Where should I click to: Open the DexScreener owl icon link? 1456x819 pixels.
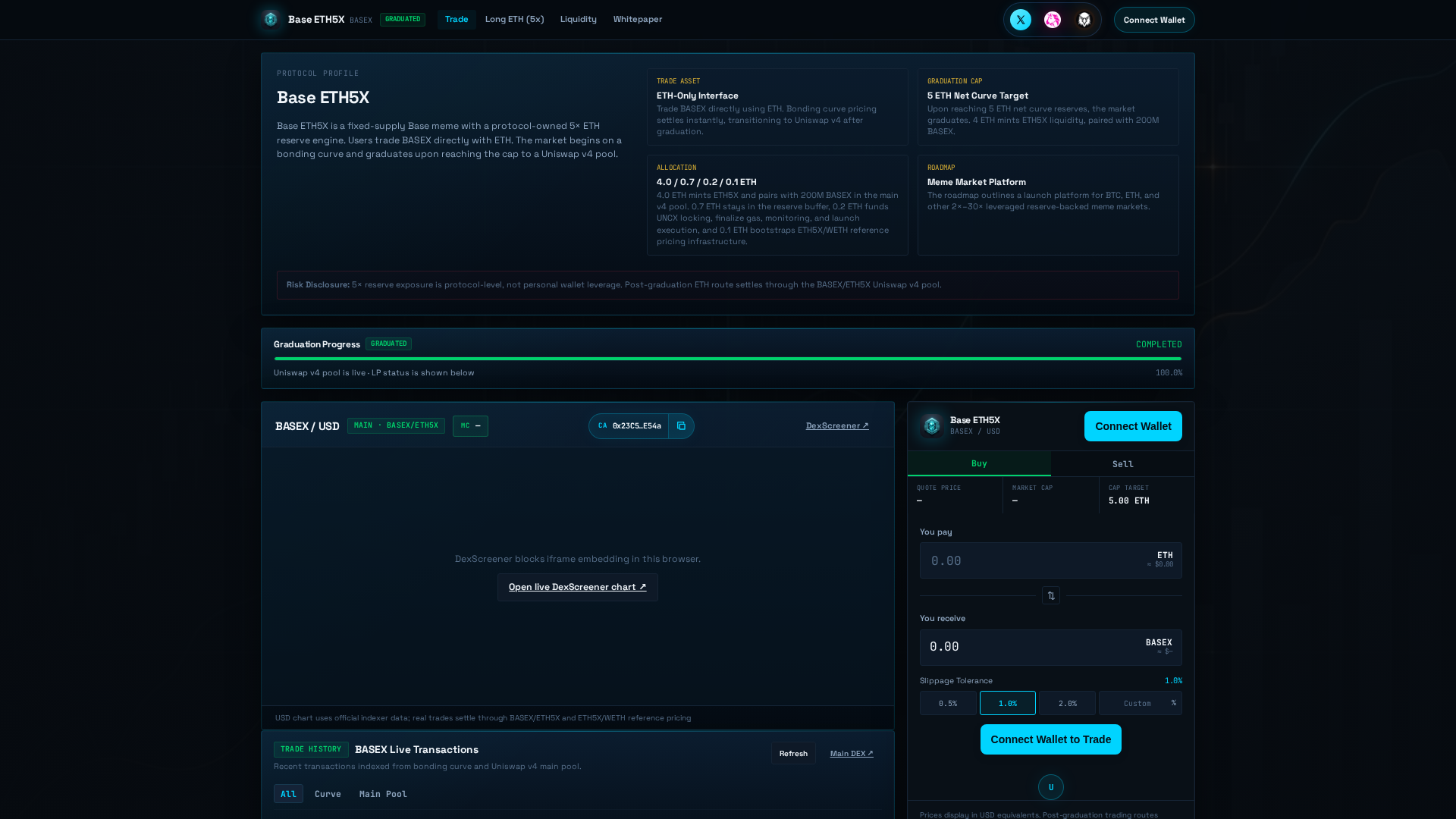[1084, 20]
